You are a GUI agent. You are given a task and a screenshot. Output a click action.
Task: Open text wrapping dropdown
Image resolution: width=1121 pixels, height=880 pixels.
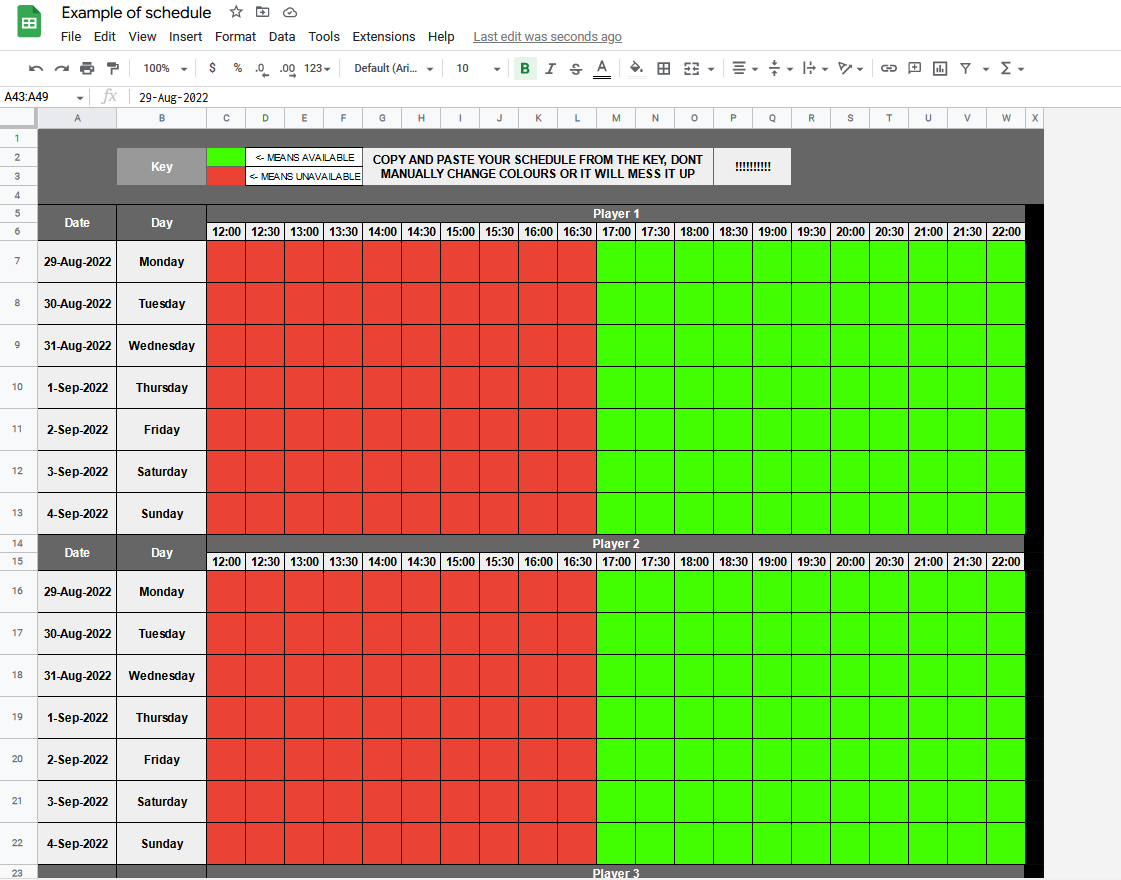point(815,69)
